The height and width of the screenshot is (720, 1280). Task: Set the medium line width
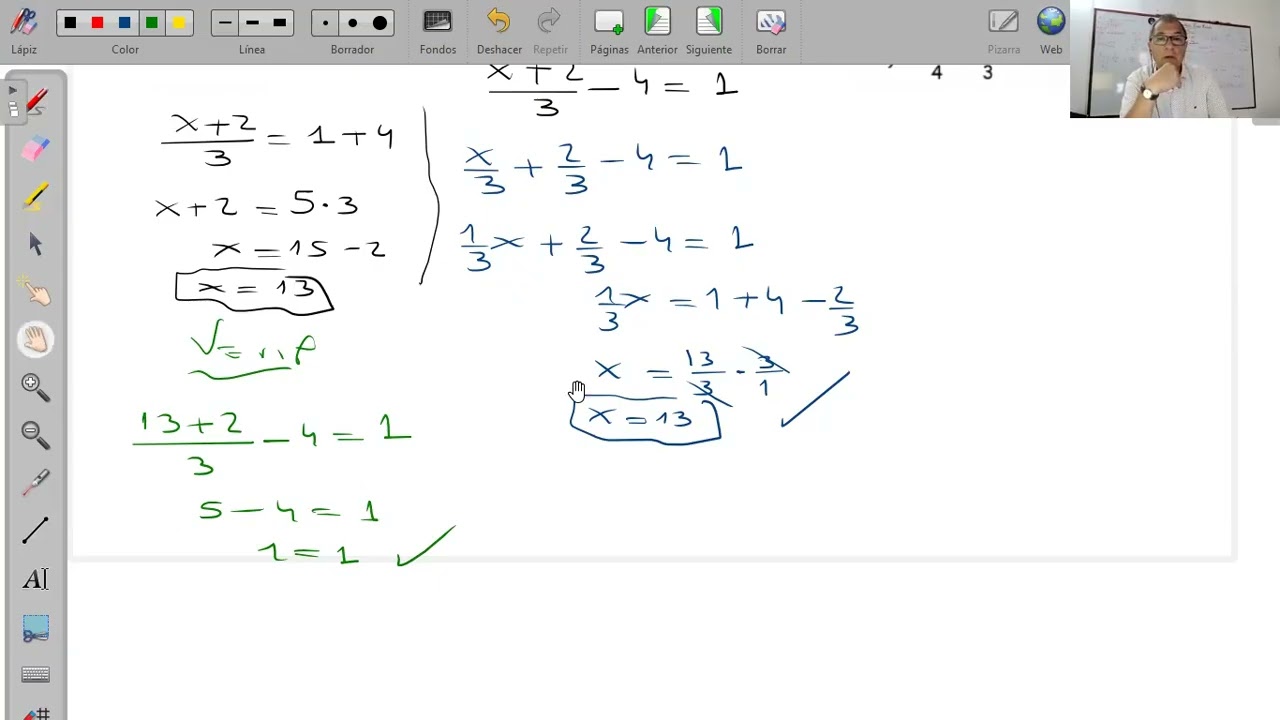[252, 23]
